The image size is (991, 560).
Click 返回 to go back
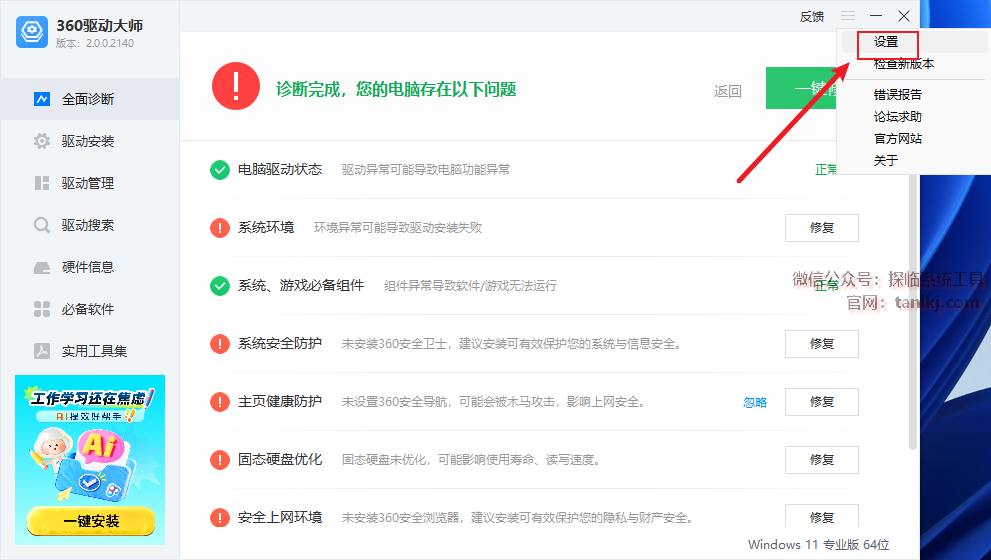(x=727, y=92)
